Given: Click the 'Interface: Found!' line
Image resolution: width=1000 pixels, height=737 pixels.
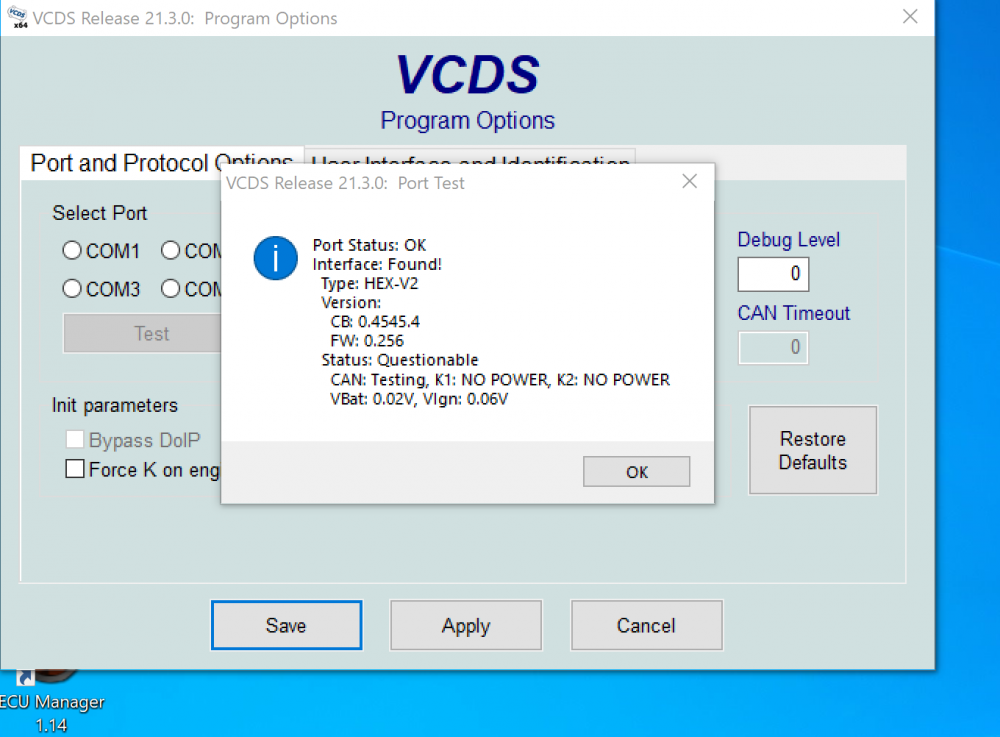Looking at the screenshot, I should click(x=377, y=265).
